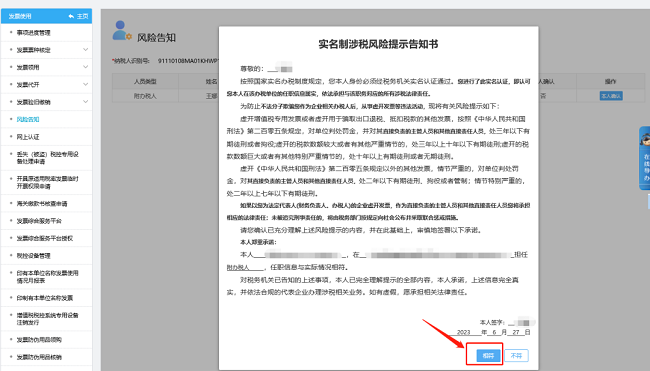Return to 主页 via the back arrow
The width and height of the screenshot is (650, 371).
click(78, 16)
